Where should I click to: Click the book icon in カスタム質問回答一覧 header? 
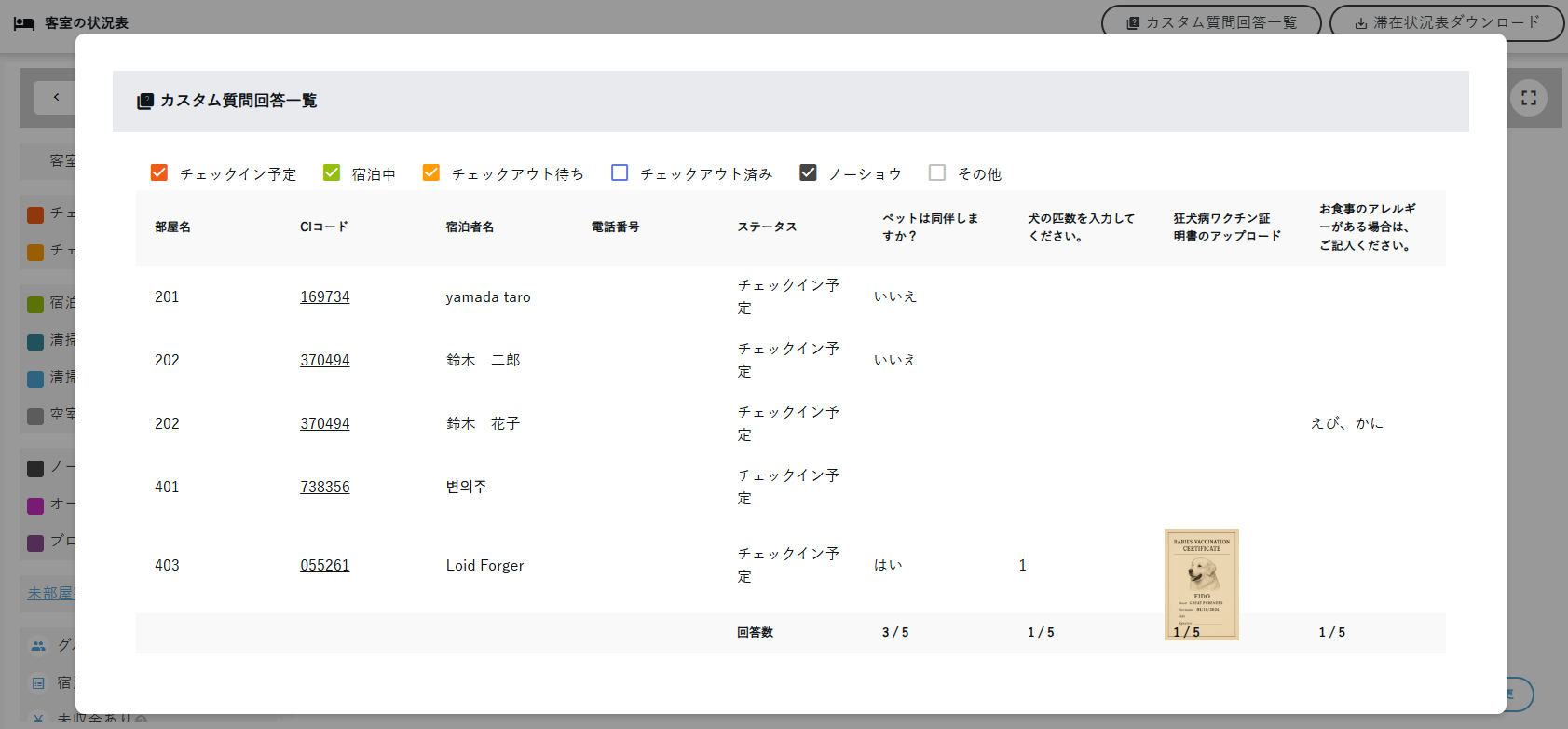pos(145,101)
